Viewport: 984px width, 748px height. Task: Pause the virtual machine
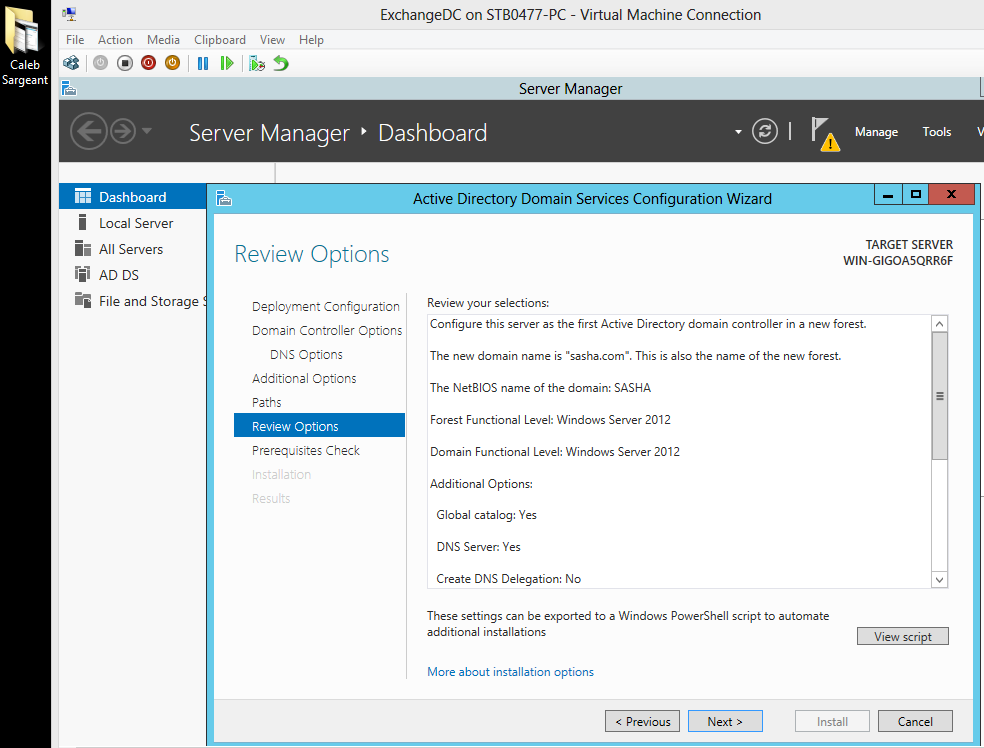pos(203,63)
